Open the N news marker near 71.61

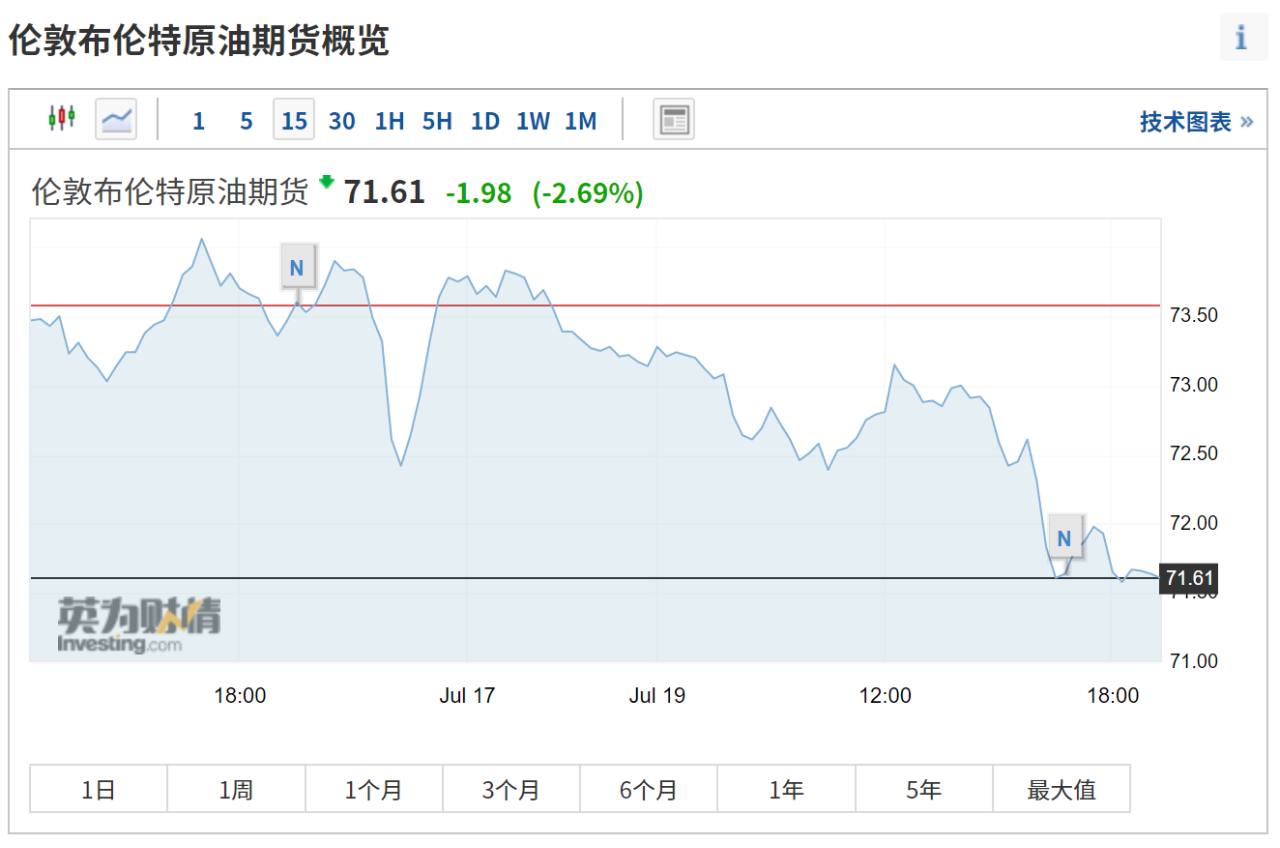[1064, 539]
